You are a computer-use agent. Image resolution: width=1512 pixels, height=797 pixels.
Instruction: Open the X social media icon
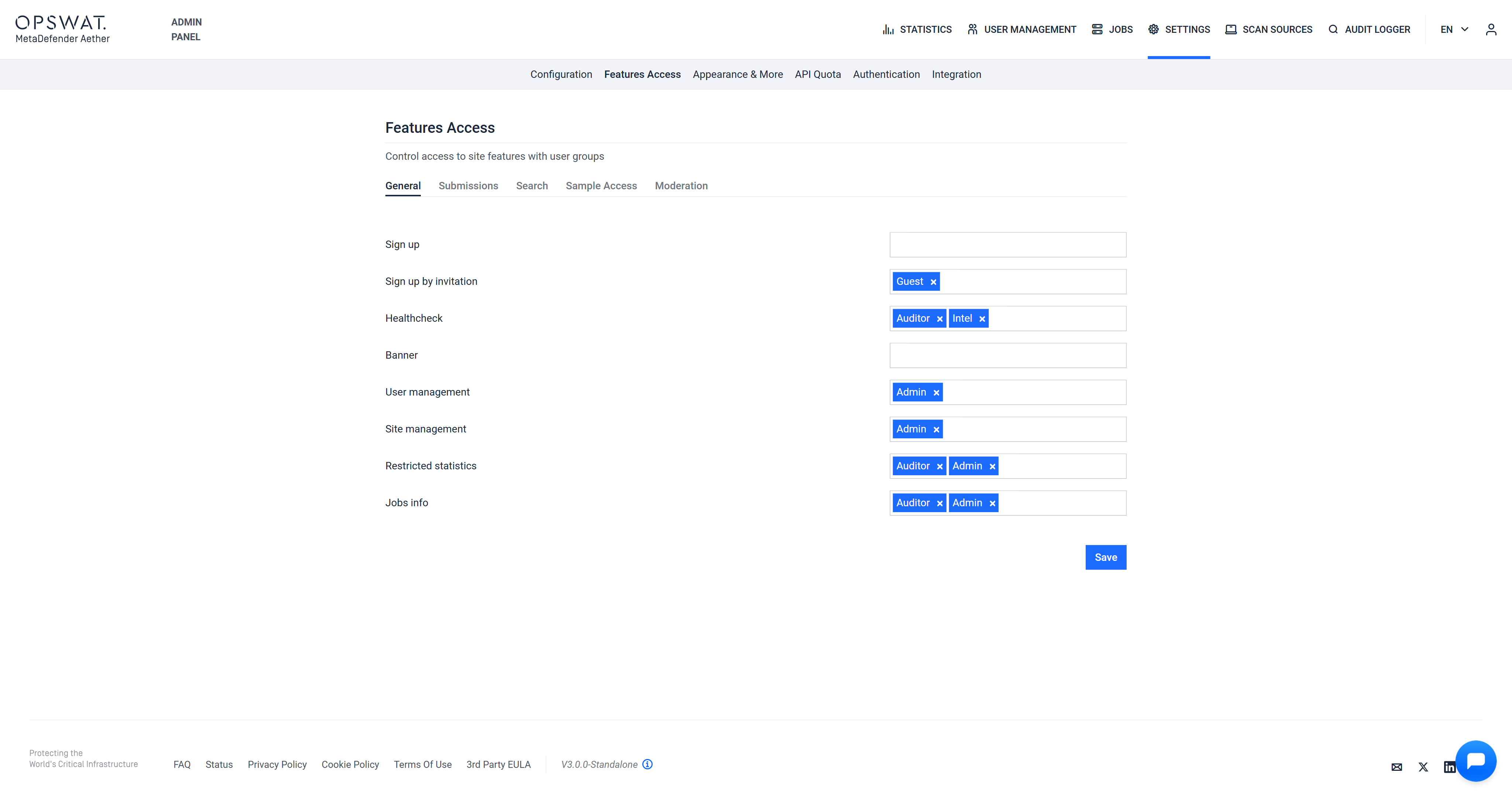point(1423,767)
